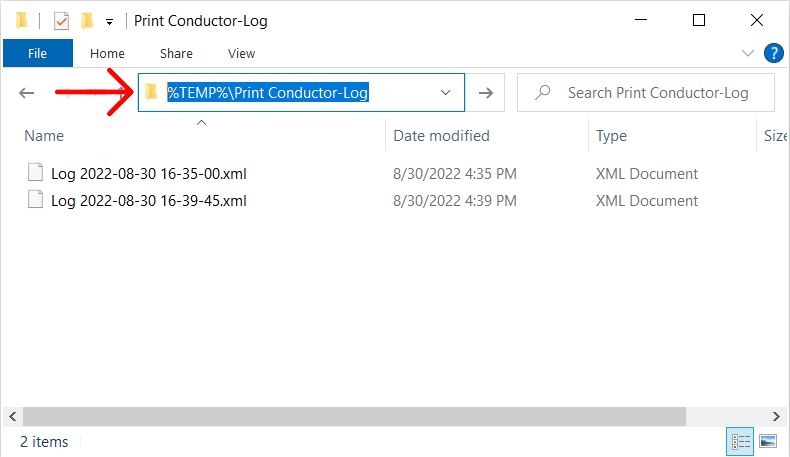790x457 pixels.
Task: Click the 2 items status text
Action: 44,442
